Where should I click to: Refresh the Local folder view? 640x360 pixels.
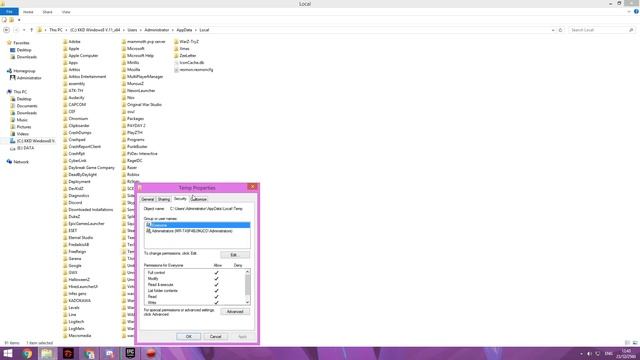click(560, 30)
